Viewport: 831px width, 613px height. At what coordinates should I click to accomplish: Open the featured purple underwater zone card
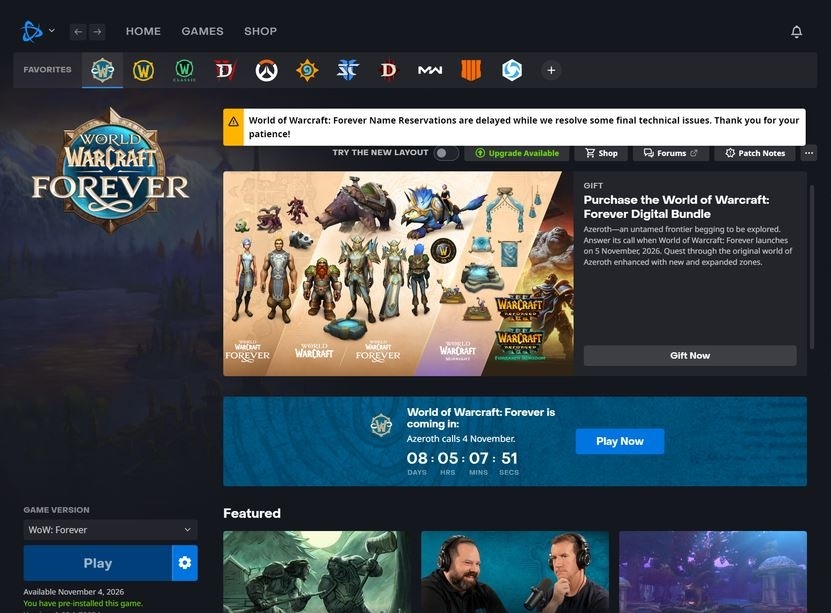(x=713, y=572)
